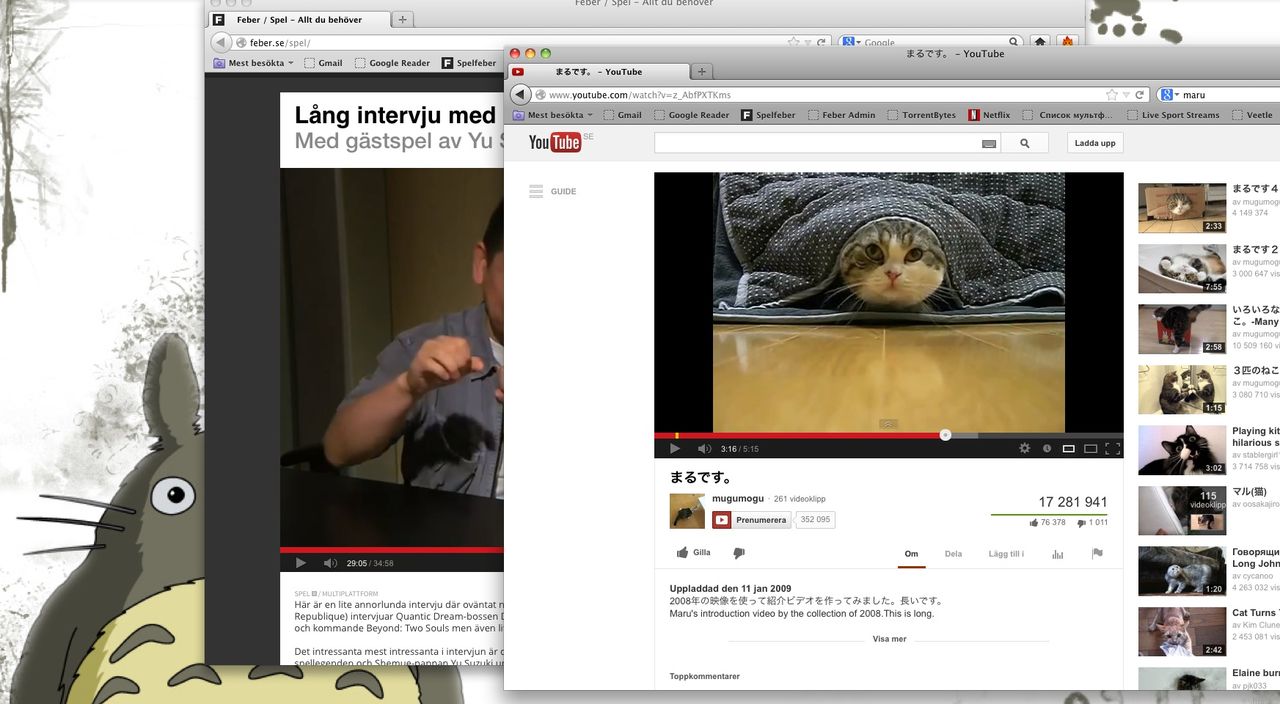Open a new tab in YouTube window
1280x704 pixels.
702,72
